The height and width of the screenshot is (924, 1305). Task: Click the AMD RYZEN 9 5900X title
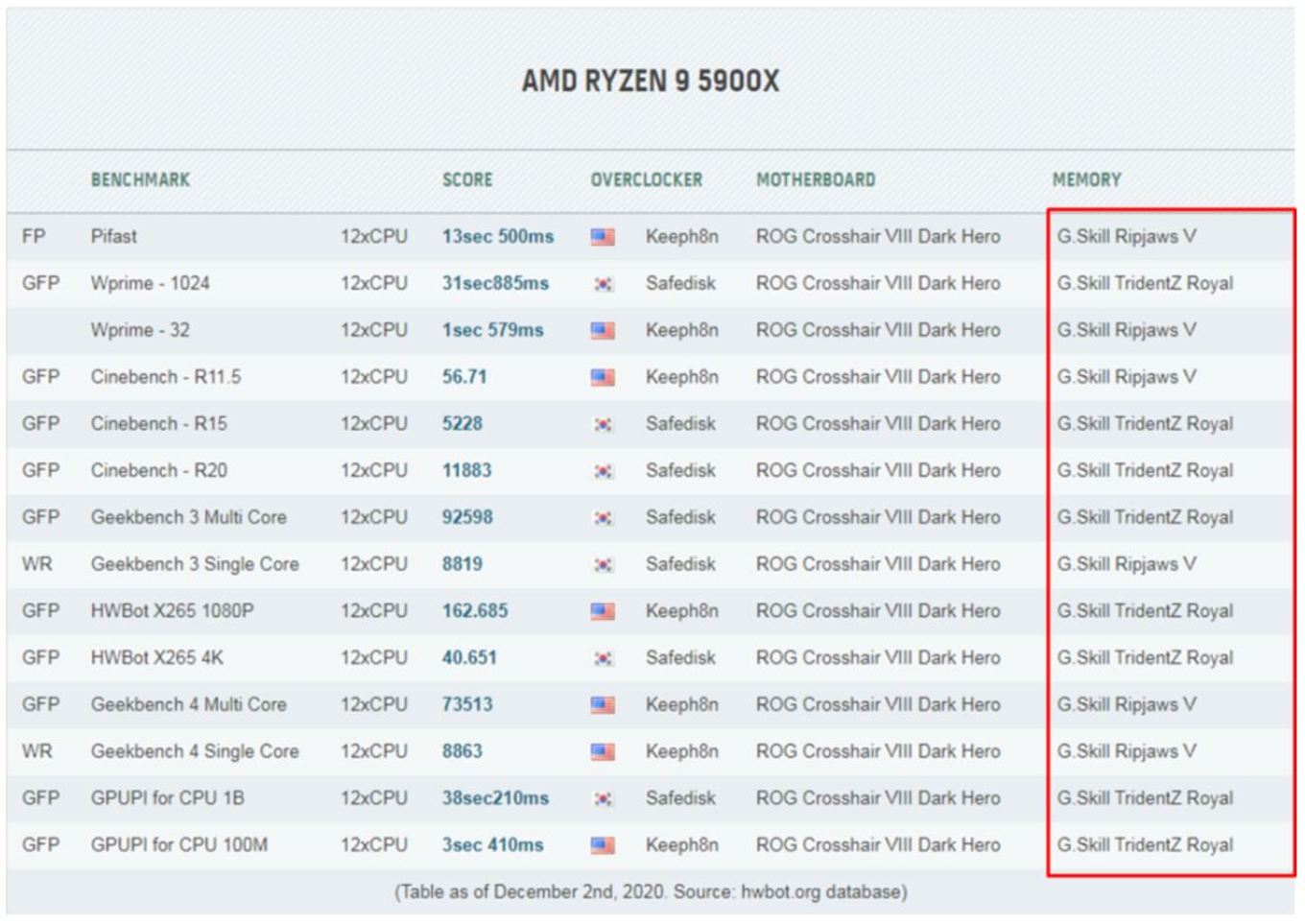[651, 81]
